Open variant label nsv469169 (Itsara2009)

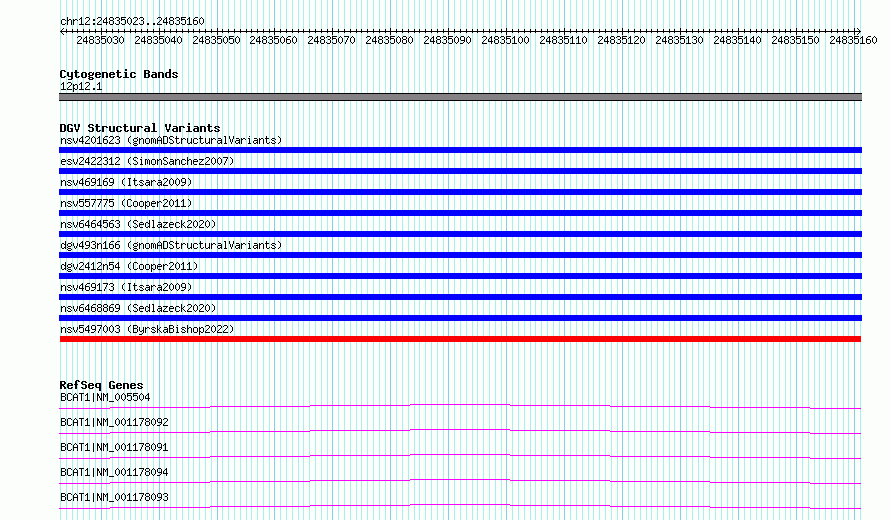126,182
